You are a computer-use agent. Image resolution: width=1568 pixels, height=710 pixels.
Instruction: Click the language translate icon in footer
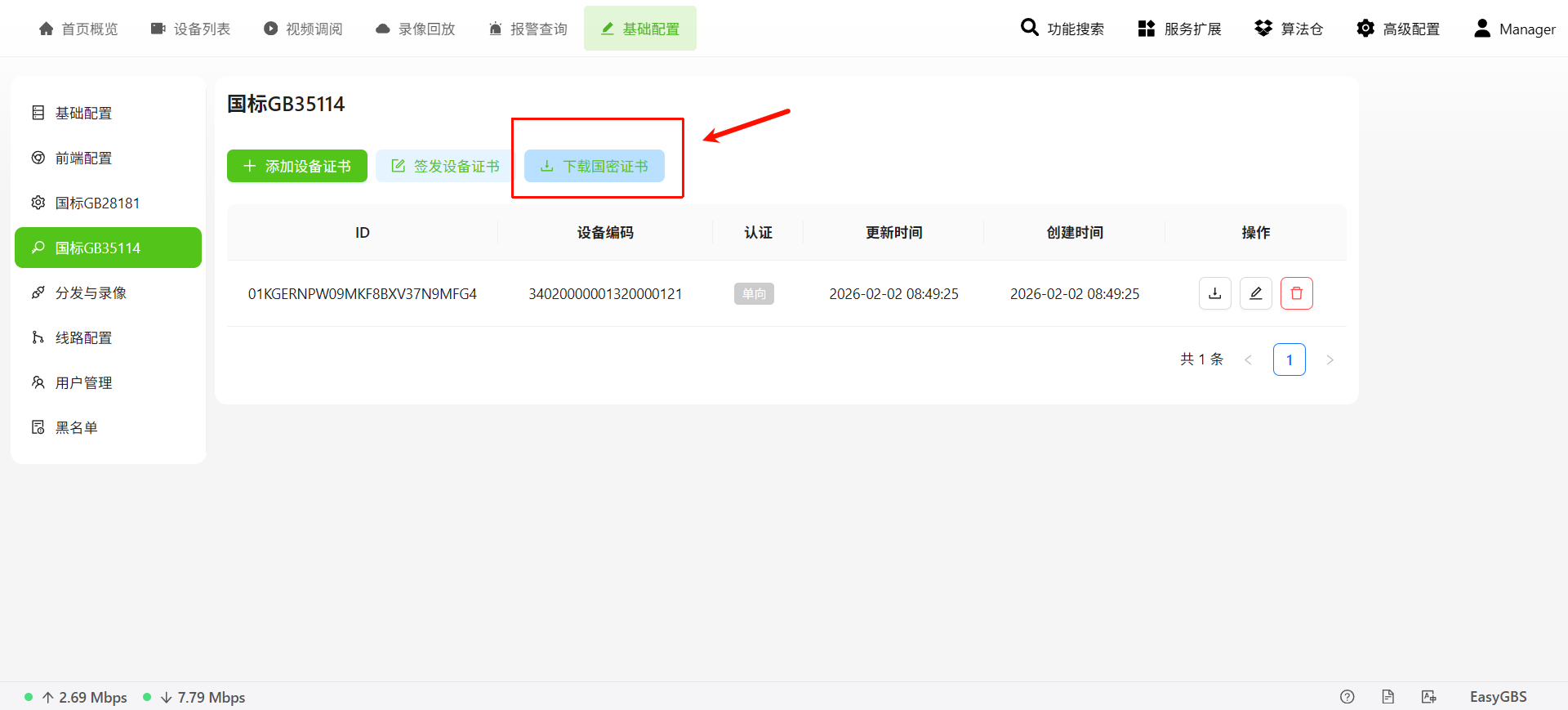click(1429, 697)
